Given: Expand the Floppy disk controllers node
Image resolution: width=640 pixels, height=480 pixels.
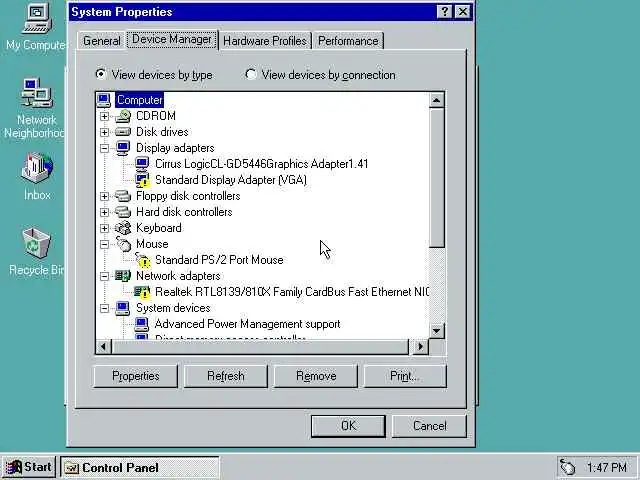Looking at the screenshot, I should coord(104,196).
